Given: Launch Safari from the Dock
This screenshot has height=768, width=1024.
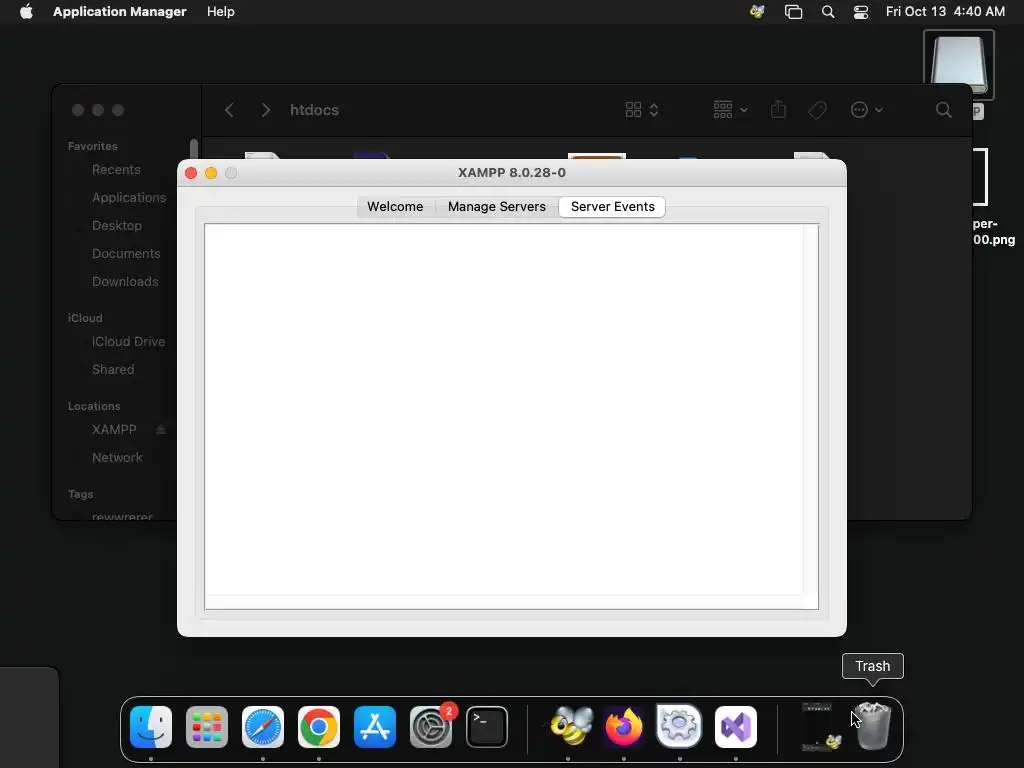Looking at the screenshot, I should (263, 727).
